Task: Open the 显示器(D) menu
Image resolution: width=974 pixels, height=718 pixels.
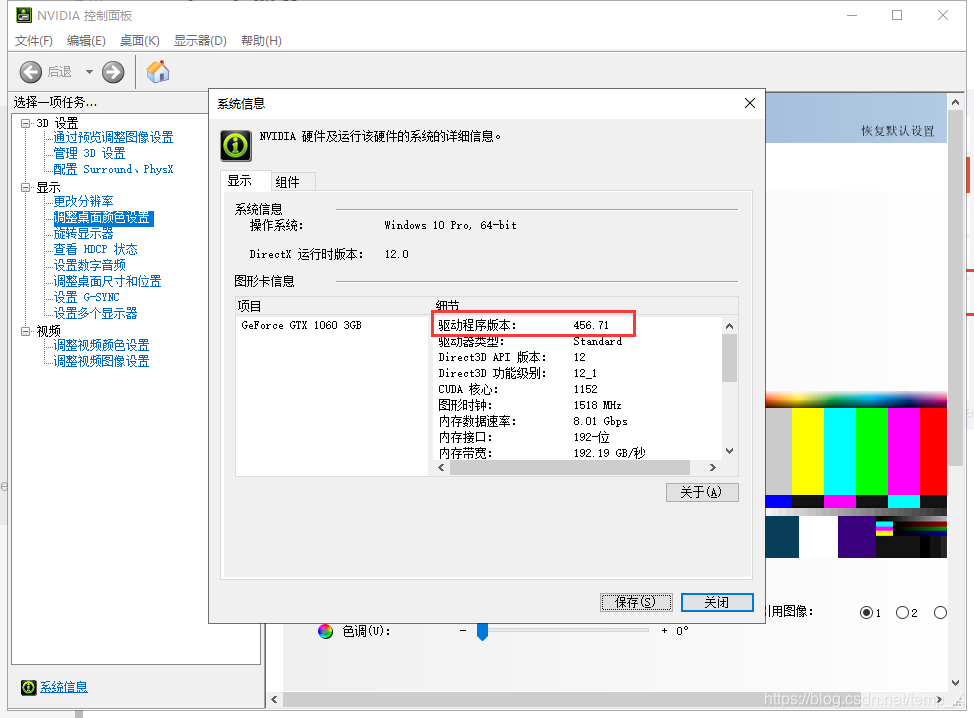Action: [x=200, y=40]
